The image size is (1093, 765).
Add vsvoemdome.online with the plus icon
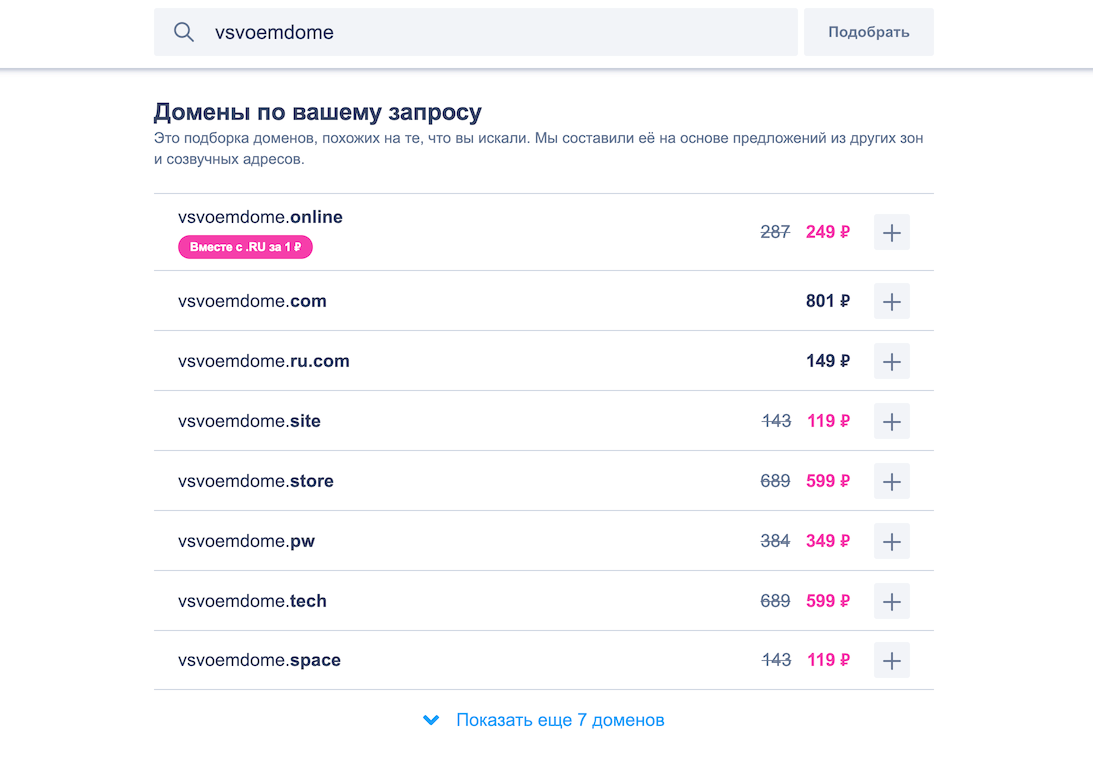[x=891, y=232]
